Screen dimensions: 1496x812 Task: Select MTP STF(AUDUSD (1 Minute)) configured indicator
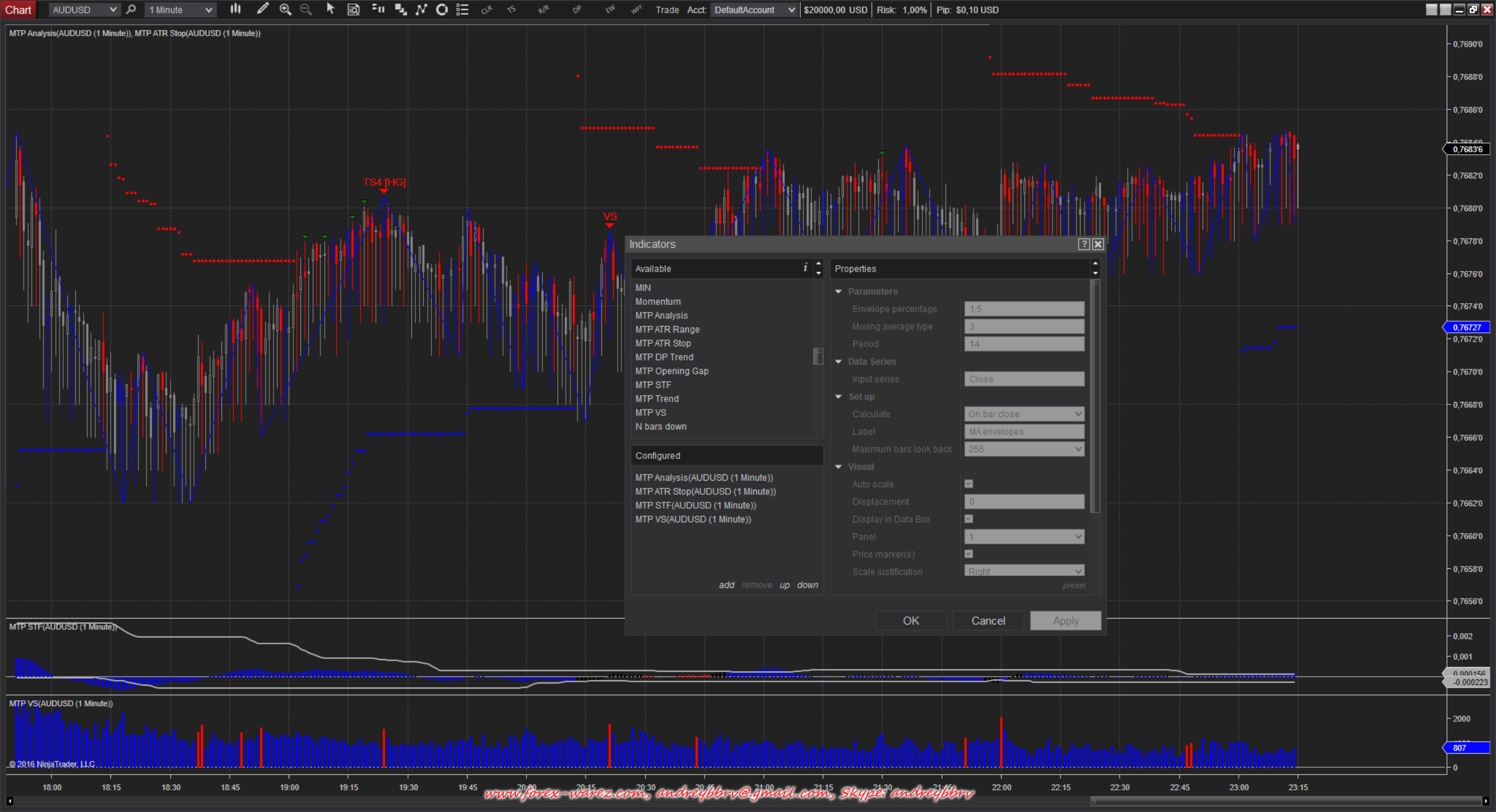pyautogui.click(x=695, y=505)
